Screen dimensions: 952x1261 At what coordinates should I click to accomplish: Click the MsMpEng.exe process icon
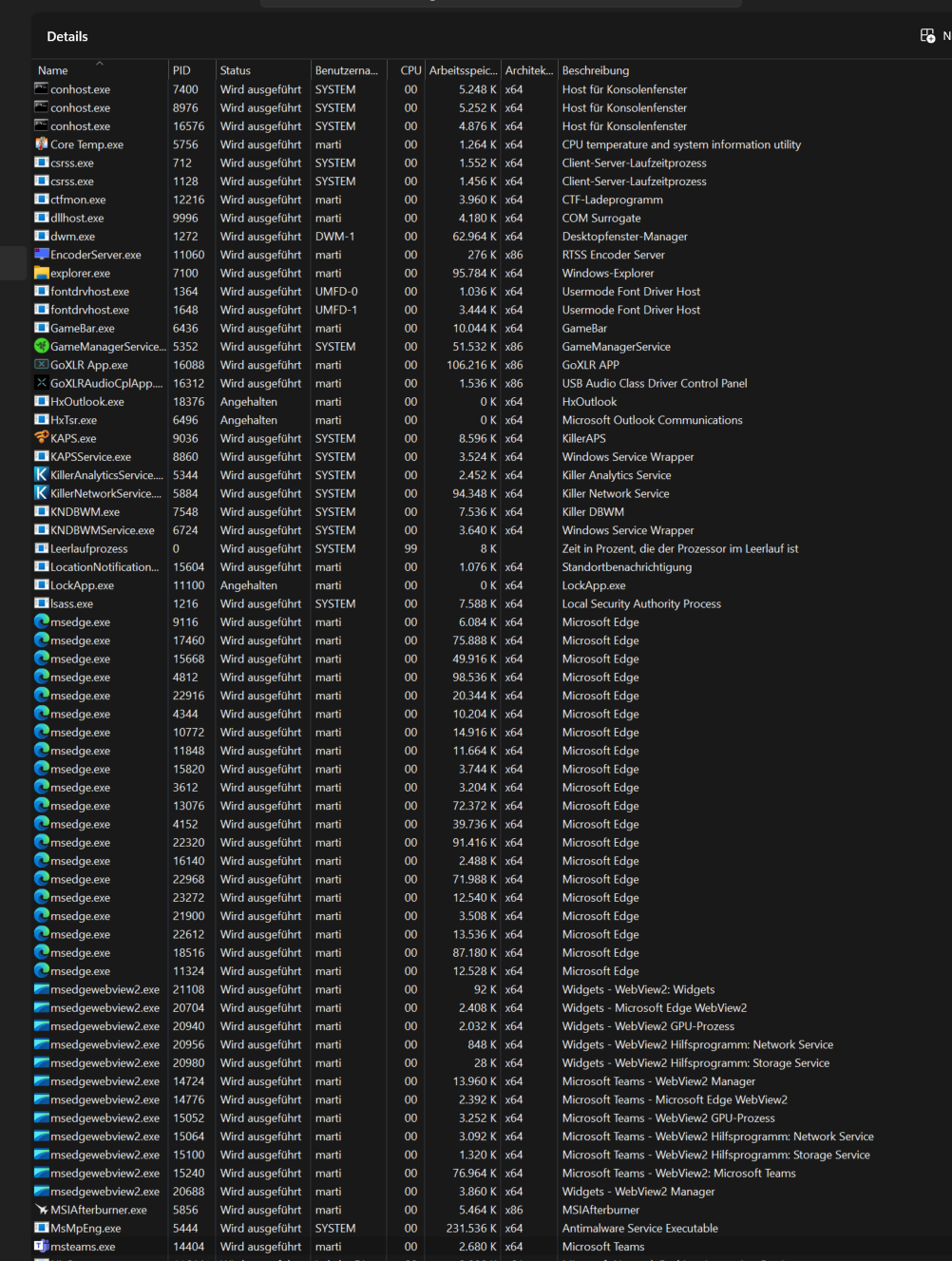tap(41, 1228)
